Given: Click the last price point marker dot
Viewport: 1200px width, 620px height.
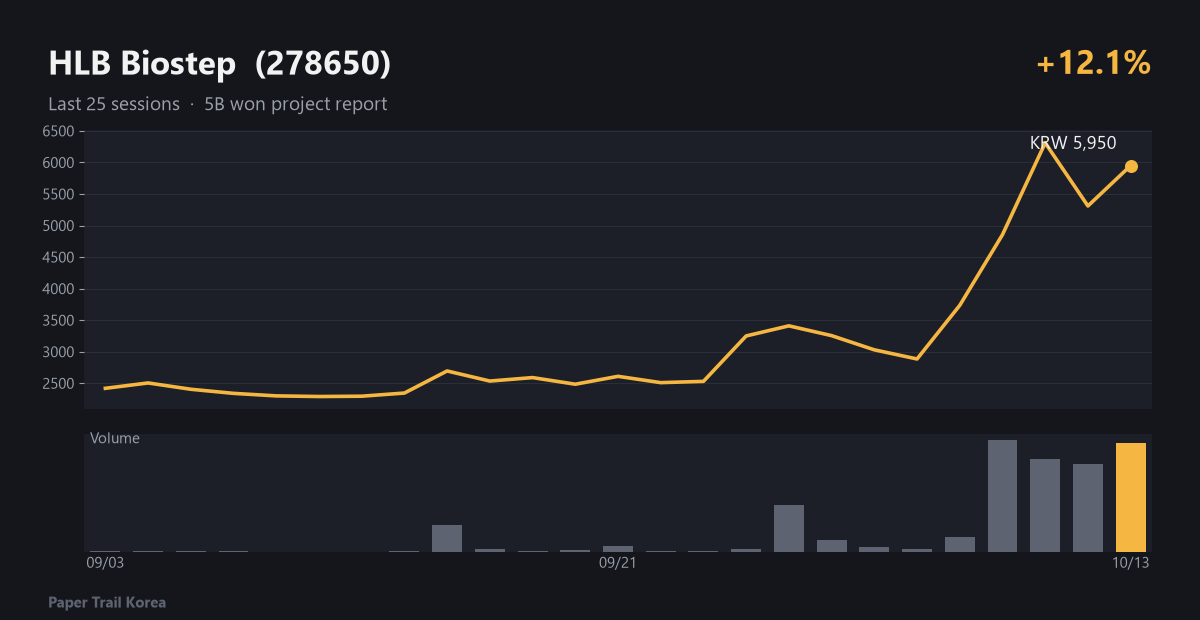Looking at the screenshot, I should (1131, 167).
